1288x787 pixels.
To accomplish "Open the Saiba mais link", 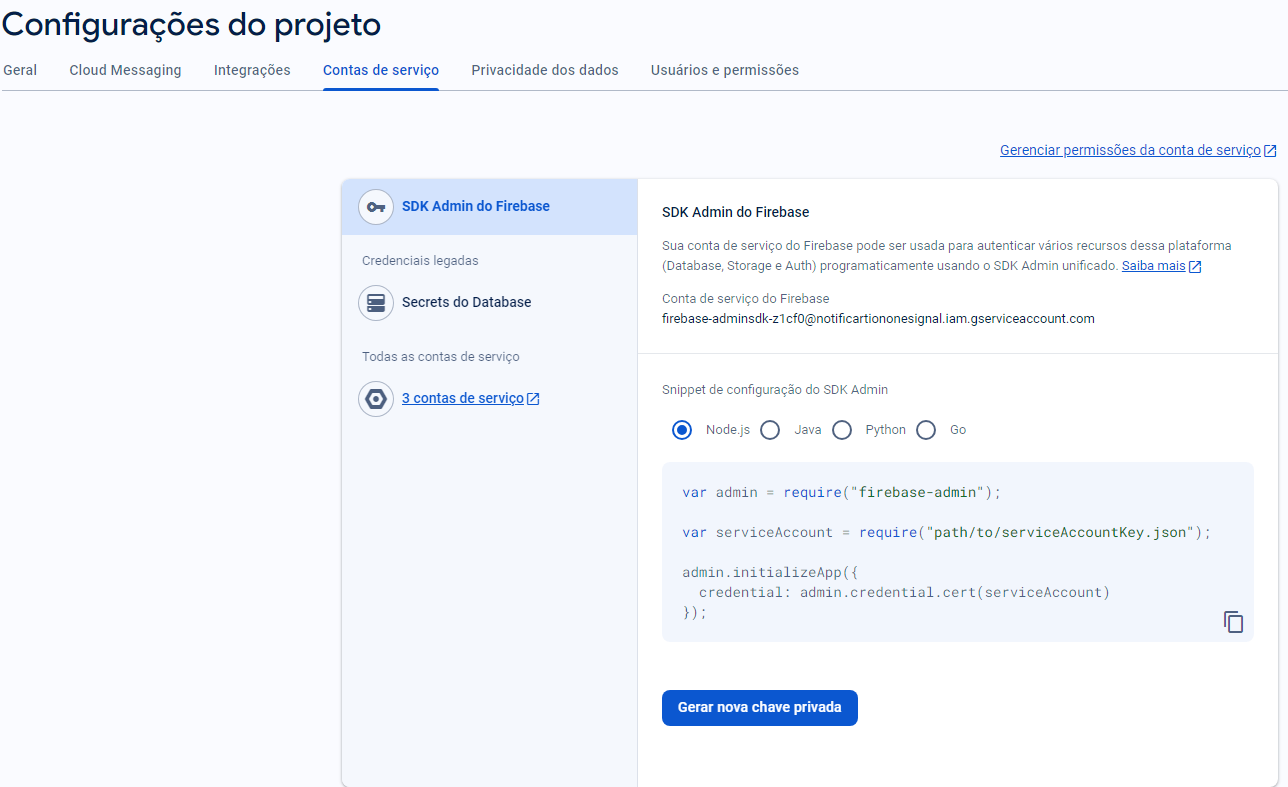I will click(x=1153, y=266).
